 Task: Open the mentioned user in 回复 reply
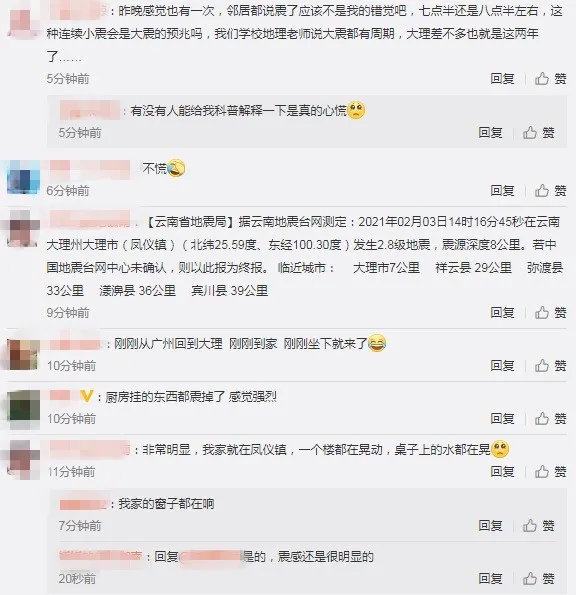click(210, 557)
